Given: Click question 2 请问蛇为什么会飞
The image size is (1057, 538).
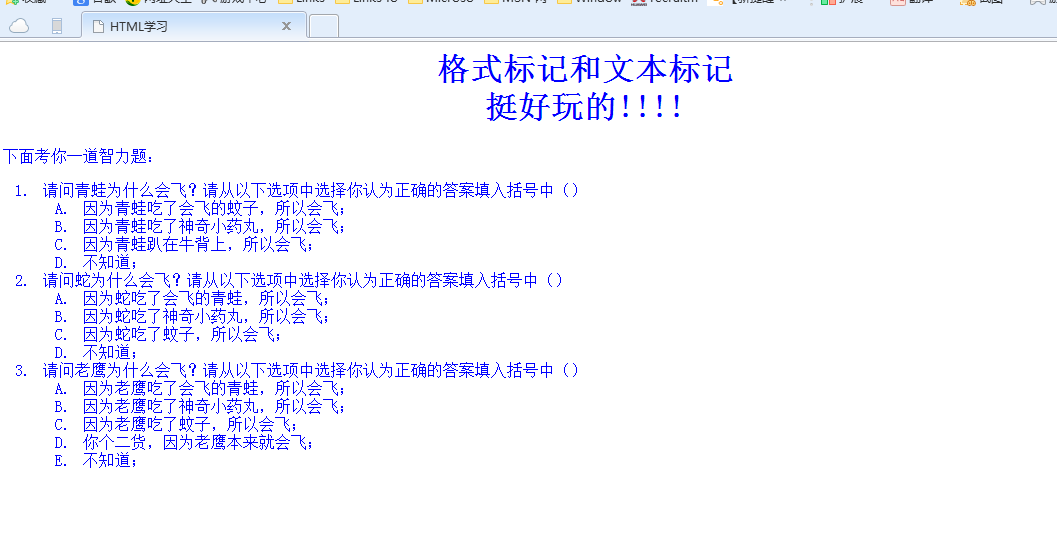Looking at the screenshot, I should (303, 280).
